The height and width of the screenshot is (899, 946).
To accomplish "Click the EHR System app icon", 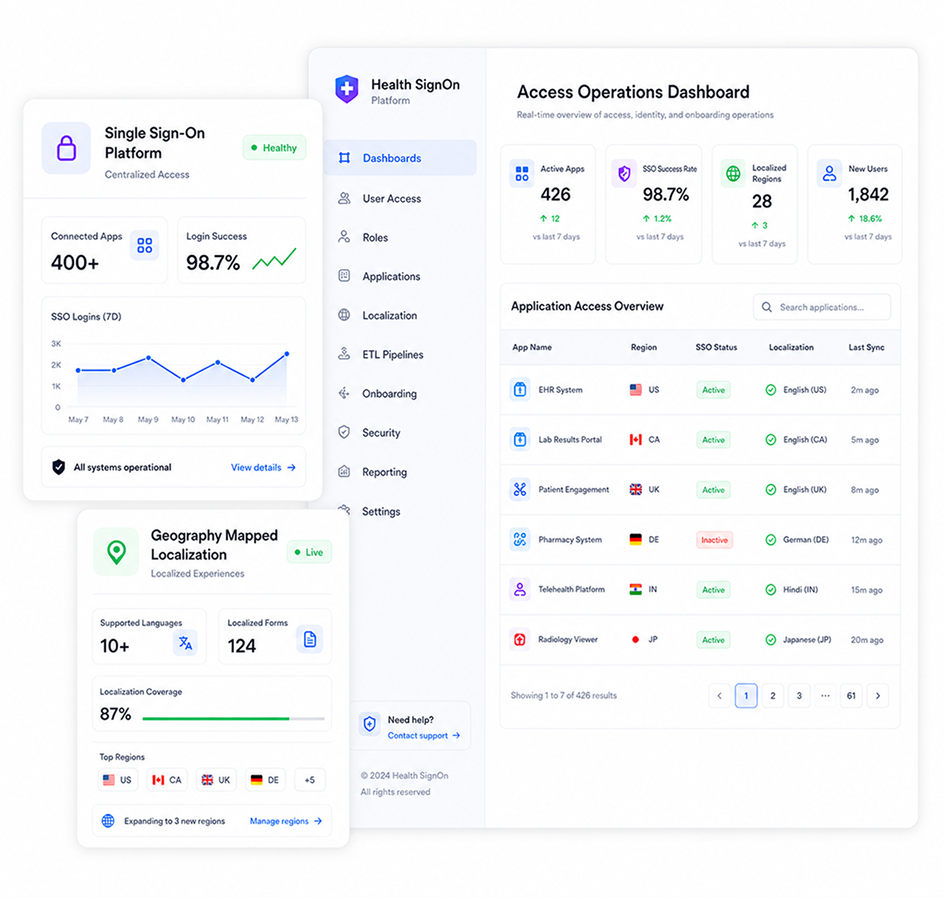I will point(520,390).
